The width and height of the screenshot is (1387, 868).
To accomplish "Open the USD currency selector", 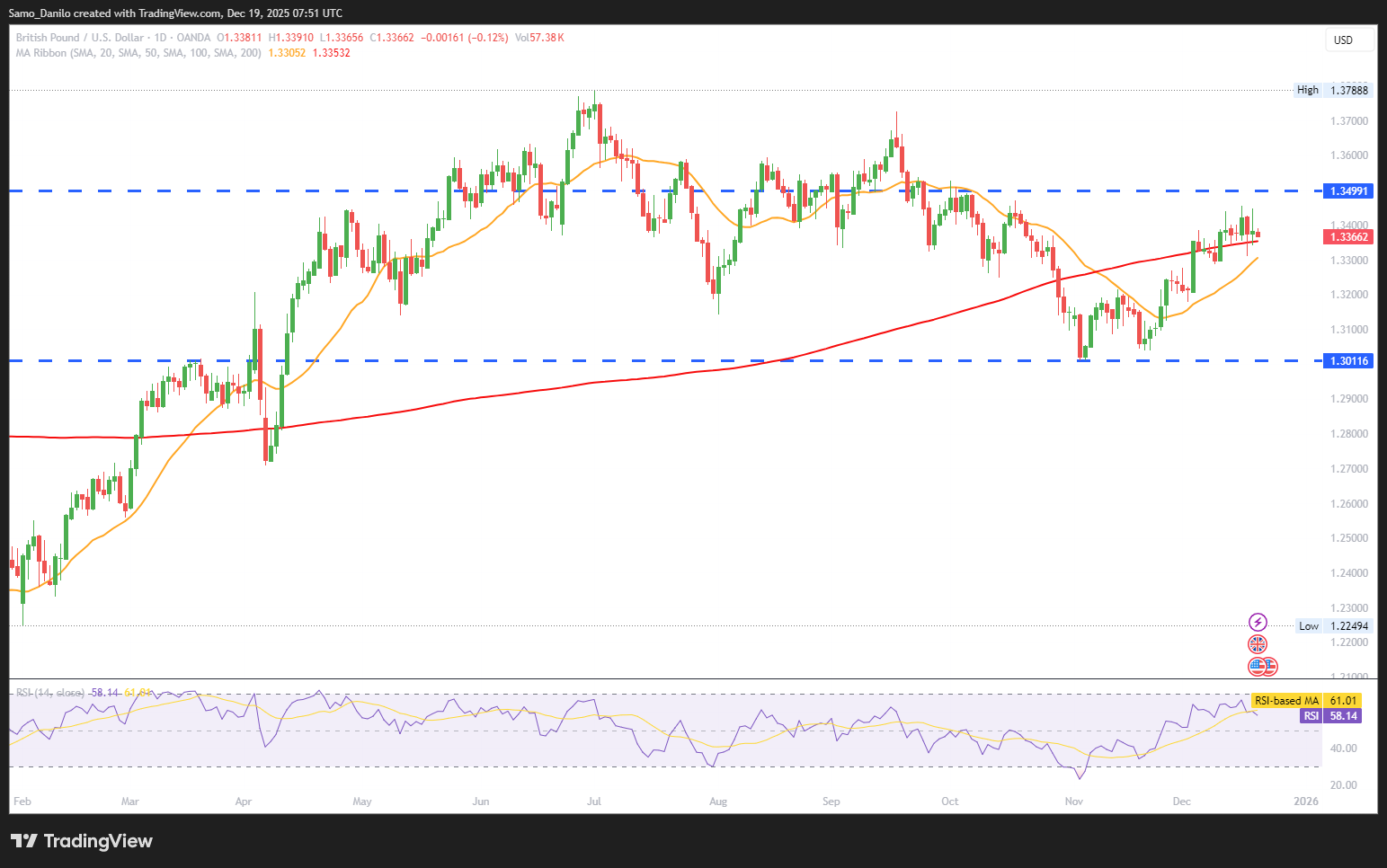I will coord(1348,40).
